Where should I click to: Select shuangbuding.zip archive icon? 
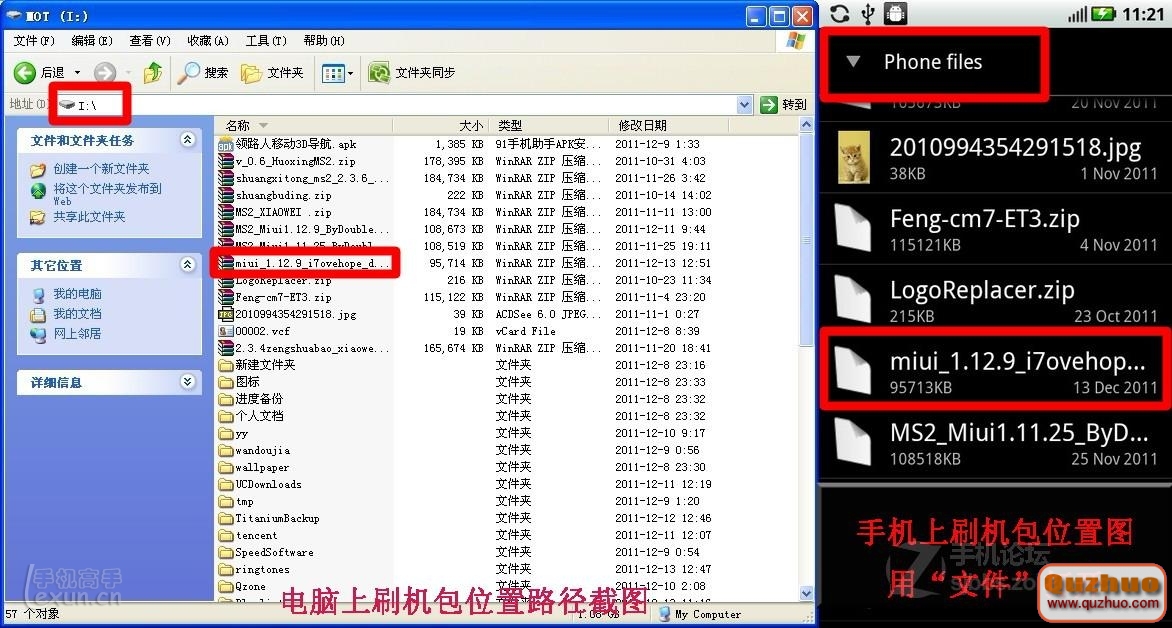point(226,195)
